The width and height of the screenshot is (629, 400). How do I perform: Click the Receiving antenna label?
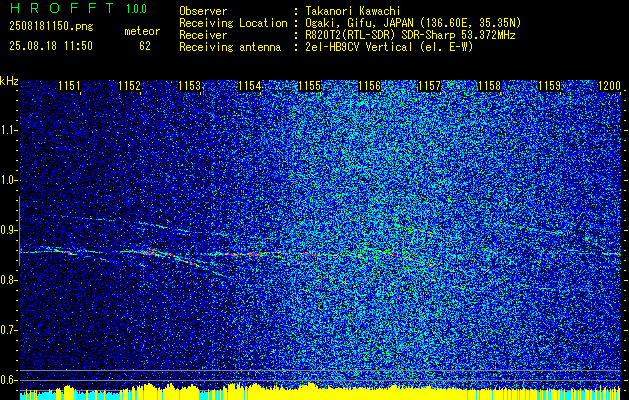coord(230,47)
